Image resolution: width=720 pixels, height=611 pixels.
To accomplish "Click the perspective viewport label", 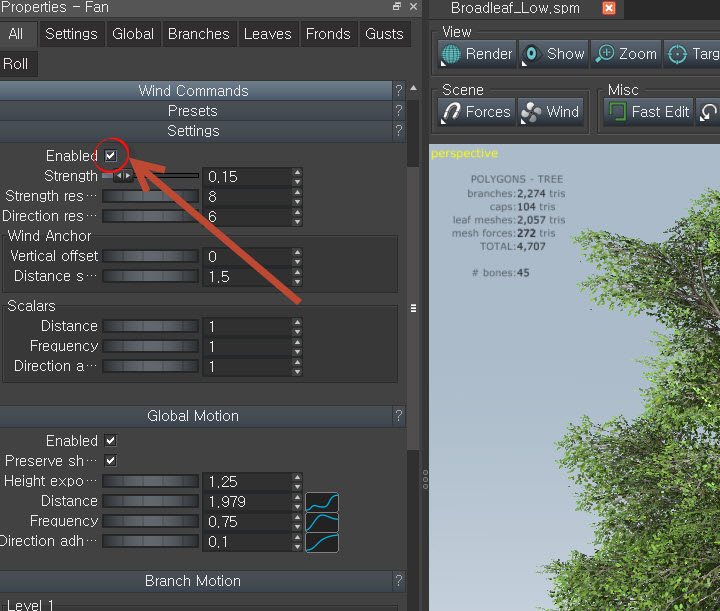I will point(464,153).
